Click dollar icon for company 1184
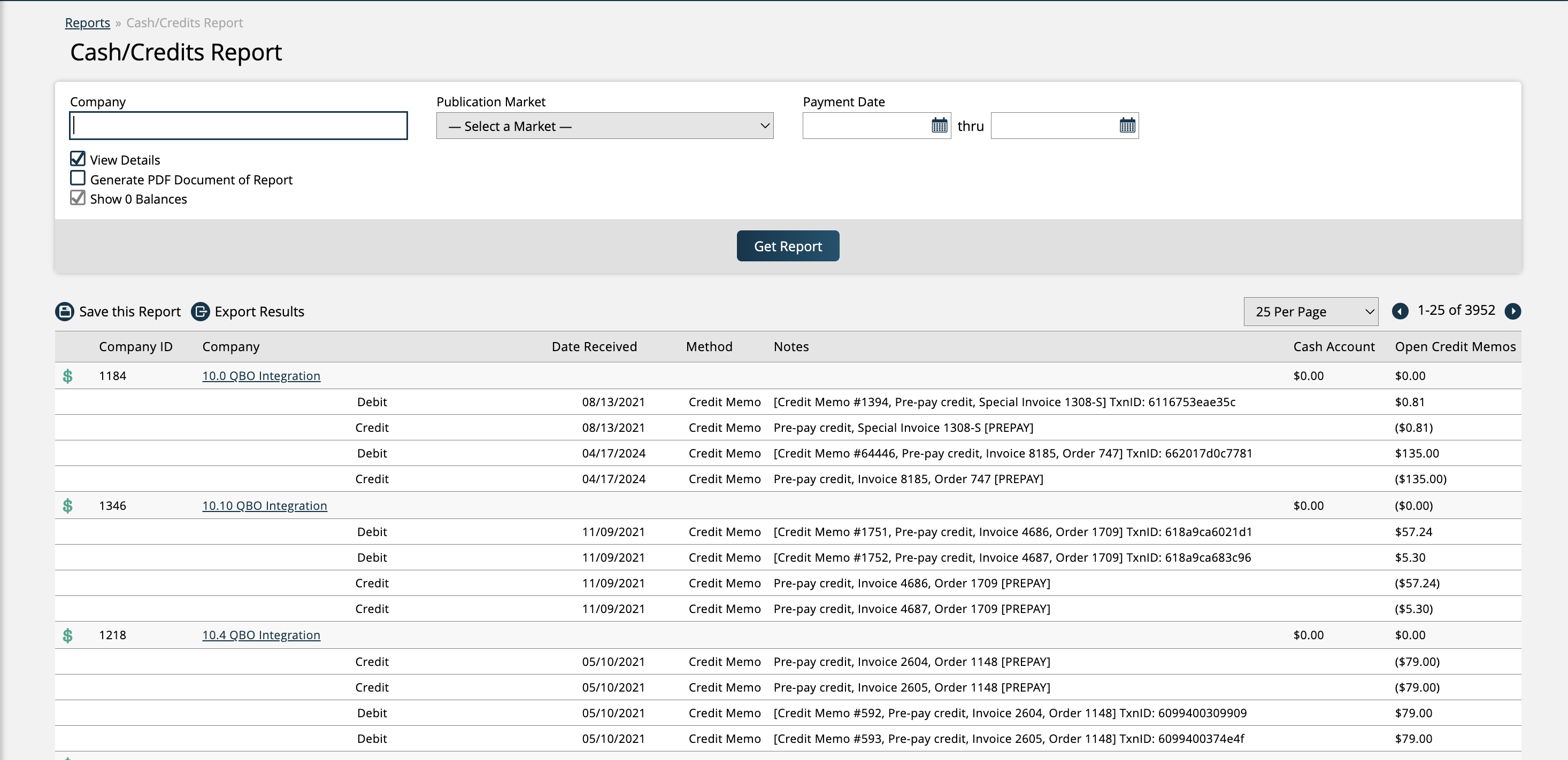The width and height of the screenshot is (1568, 760). click(68, 376)
